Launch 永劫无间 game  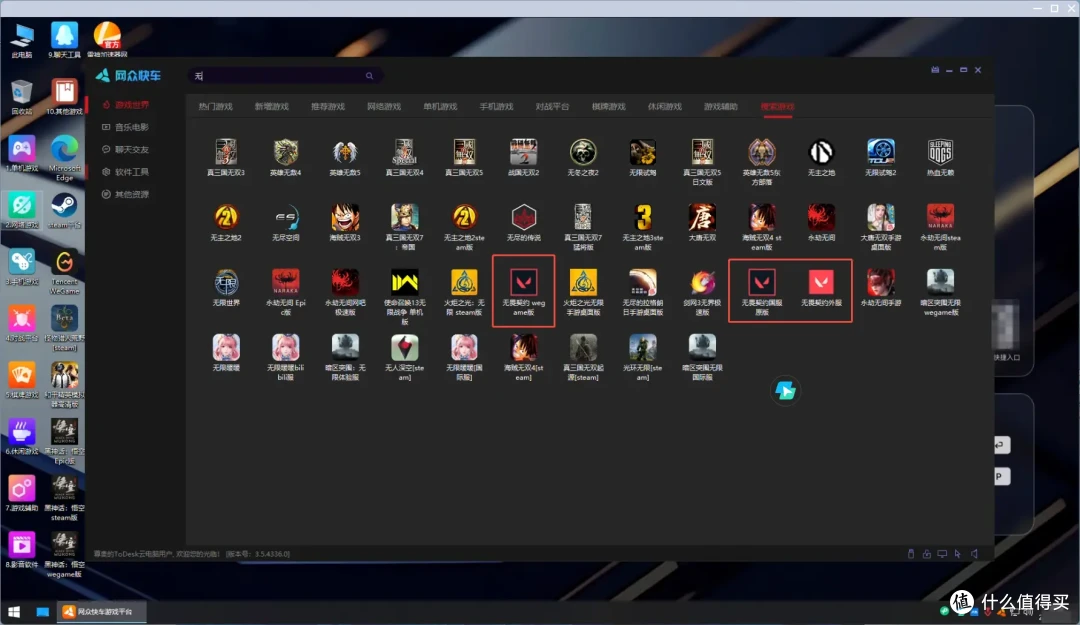(x=821, y=217)
